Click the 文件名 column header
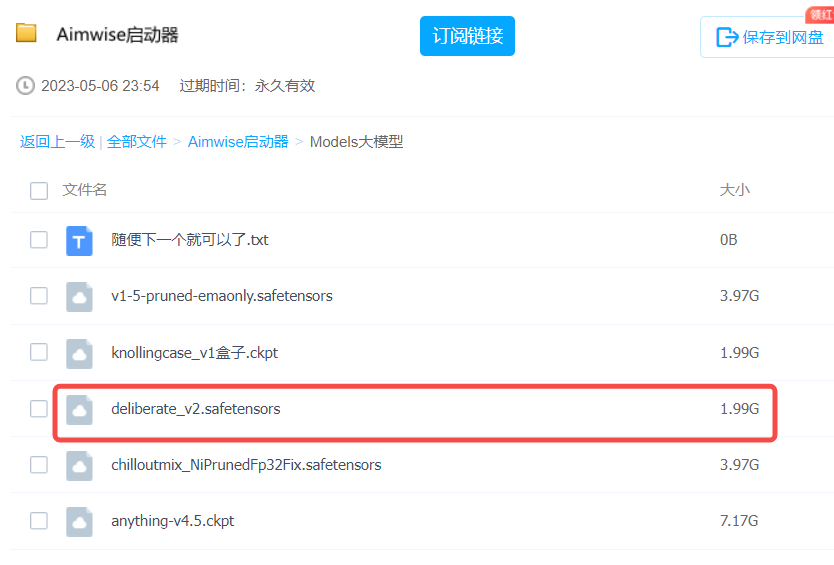834x565 pixels. pyautogui.click(x=85, y=190)
